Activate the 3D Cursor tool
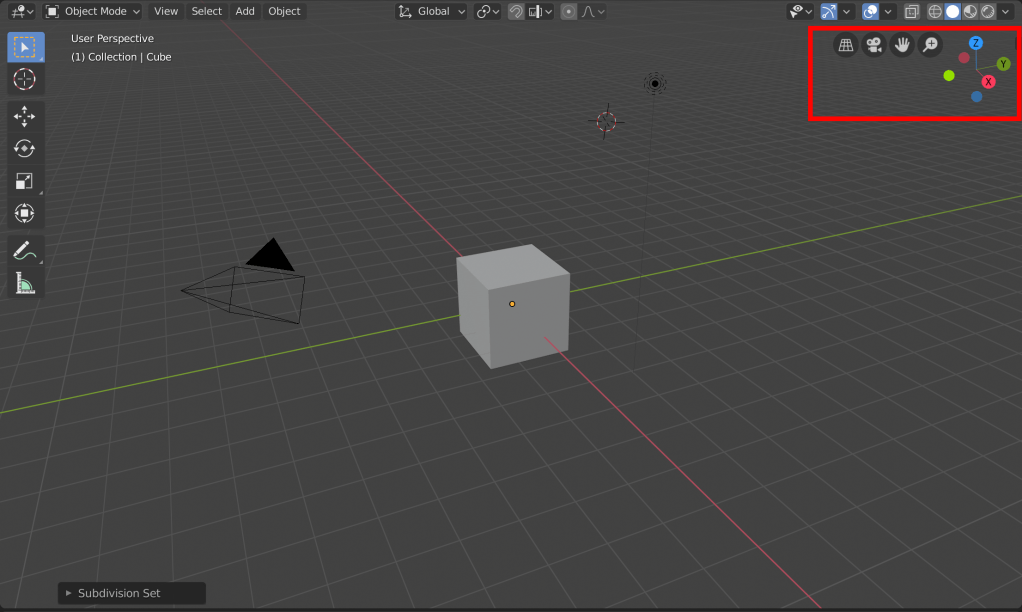This screenshot has width=1022, height=612. point(24,78)
